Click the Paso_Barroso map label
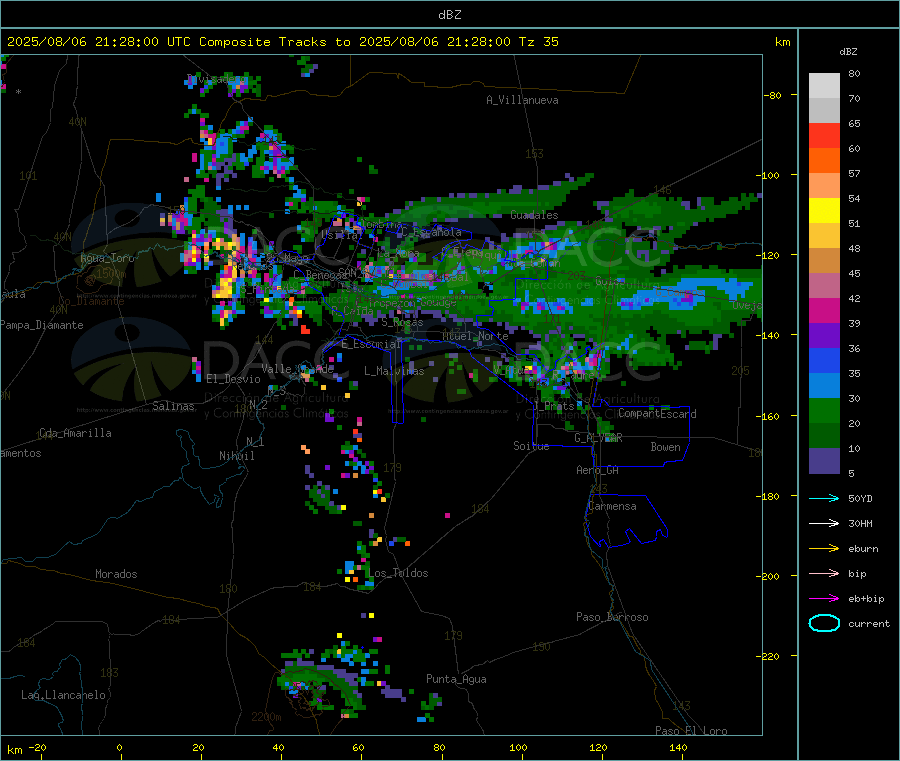The height and width of the screenshot is (761, 900). coord(612,617)
